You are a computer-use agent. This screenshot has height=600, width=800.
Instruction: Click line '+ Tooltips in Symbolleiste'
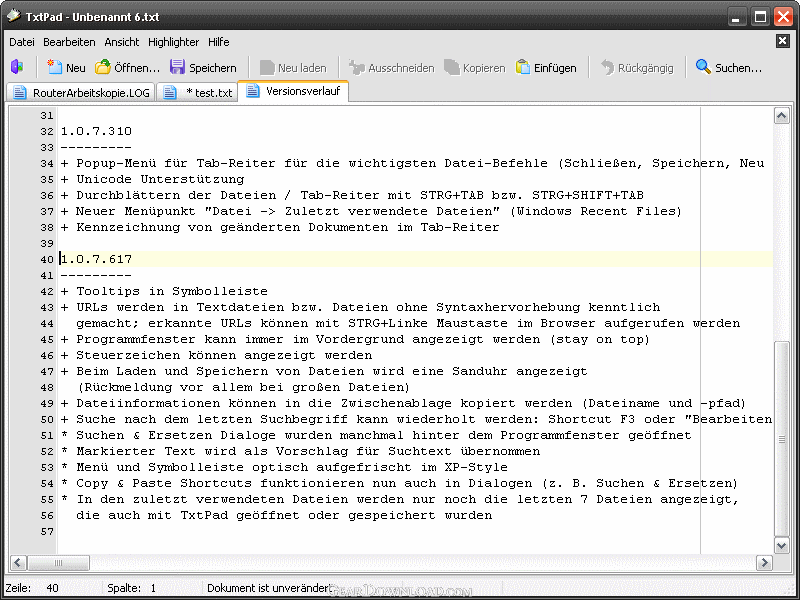[164, 291]
